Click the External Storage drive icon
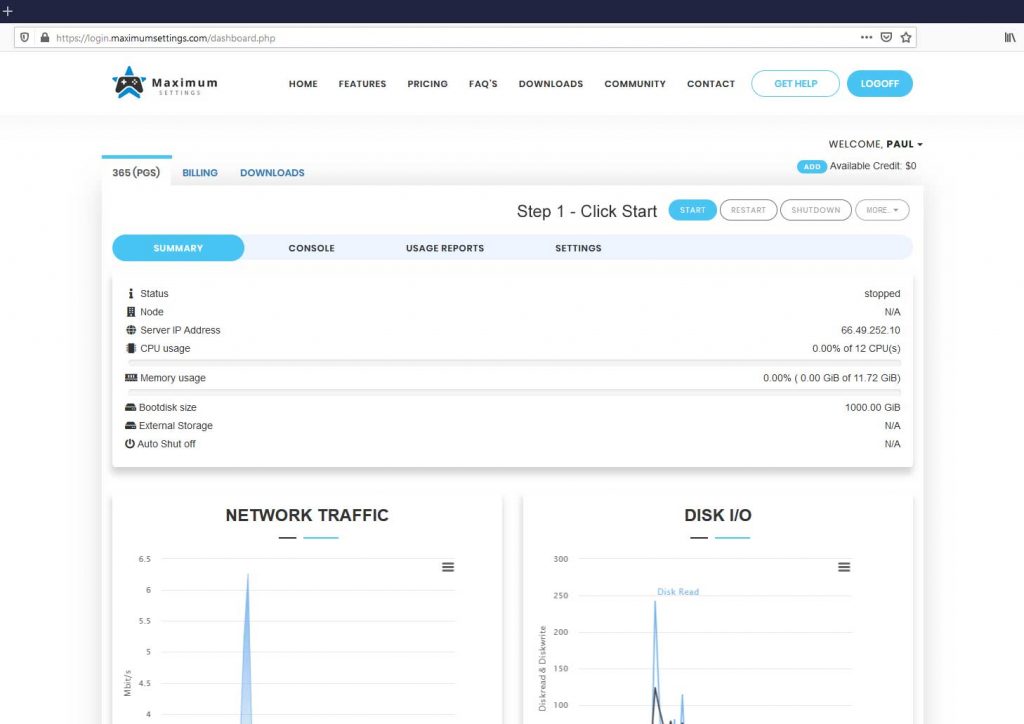Screen dimensions: 1024x724 (130, 426)
